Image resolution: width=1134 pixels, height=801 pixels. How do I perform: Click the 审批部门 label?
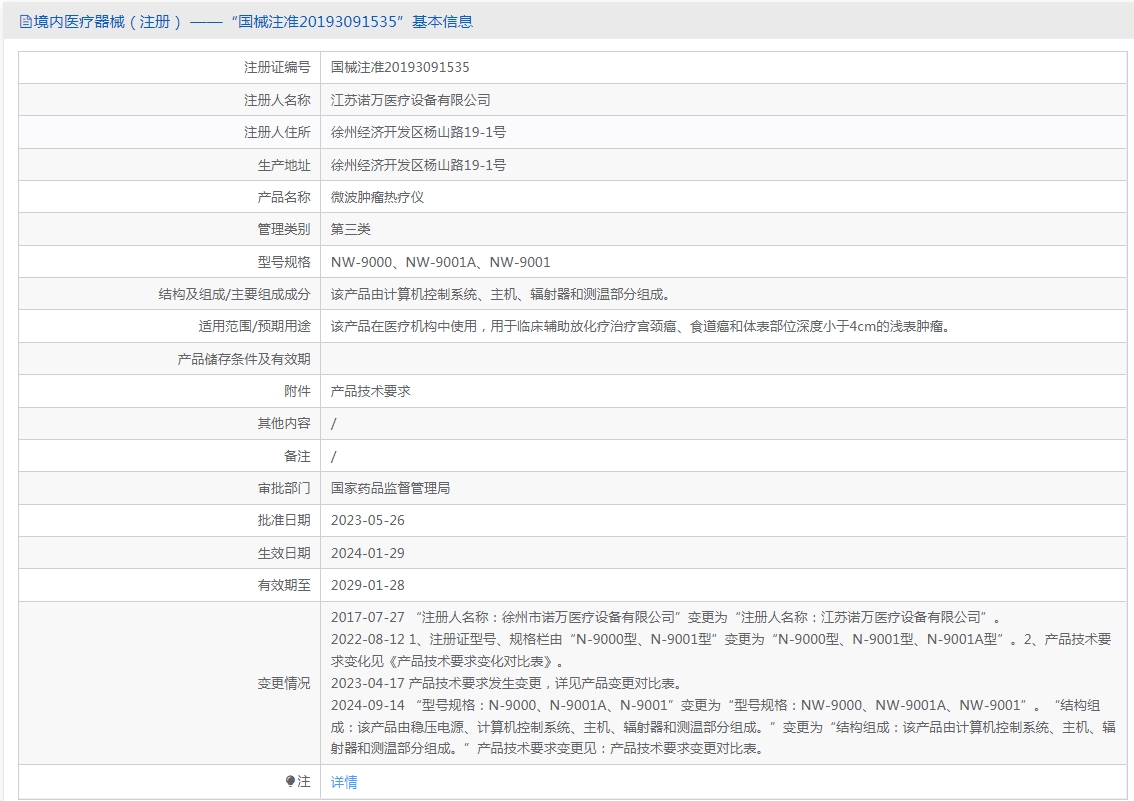284,488
